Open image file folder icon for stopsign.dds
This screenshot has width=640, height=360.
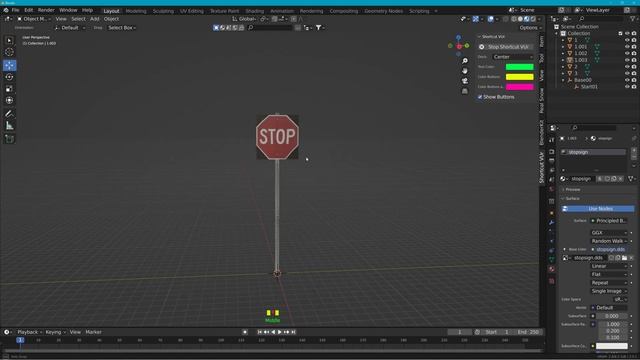click(624, 258)
